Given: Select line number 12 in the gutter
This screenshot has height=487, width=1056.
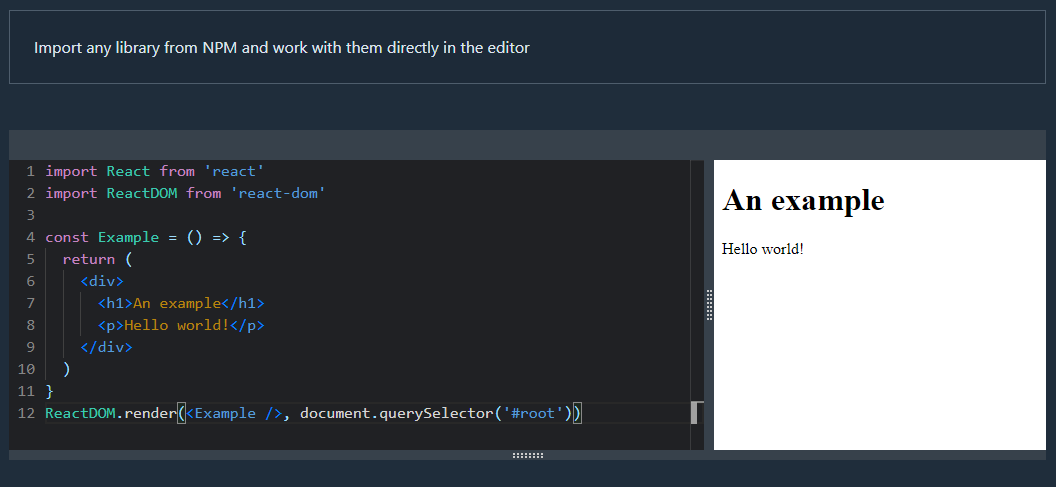Looking at the screenshot, I should coord(26,413).
